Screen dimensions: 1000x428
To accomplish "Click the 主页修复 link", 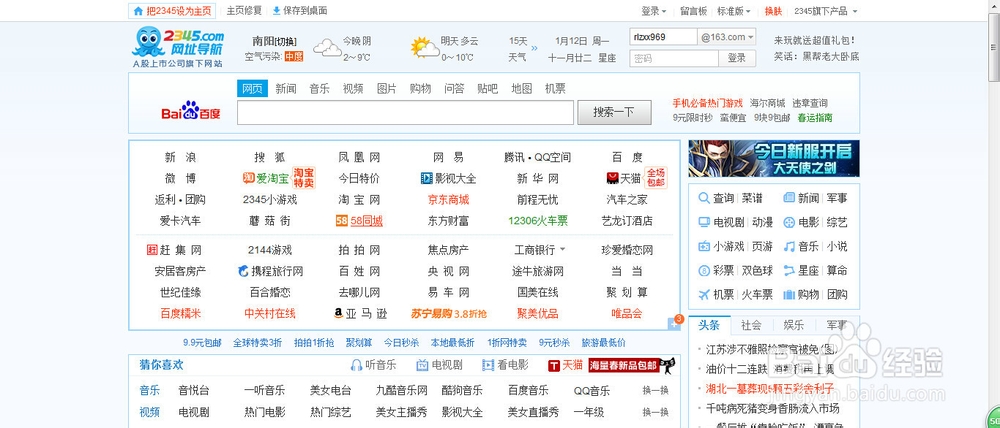I will tap(244, 11).
